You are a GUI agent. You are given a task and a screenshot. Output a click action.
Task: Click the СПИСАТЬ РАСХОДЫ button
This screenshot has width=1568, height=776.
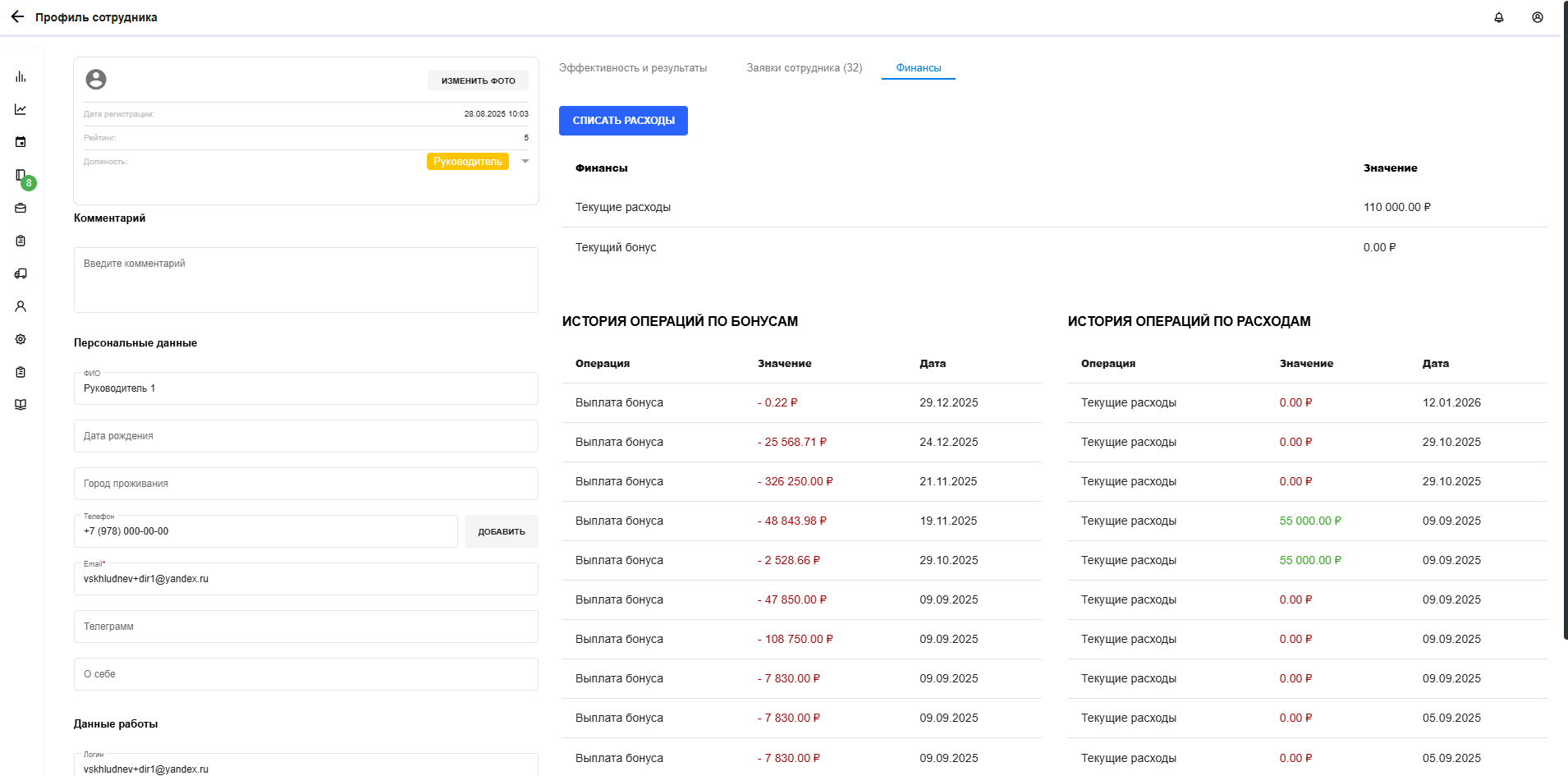(623, 121)
